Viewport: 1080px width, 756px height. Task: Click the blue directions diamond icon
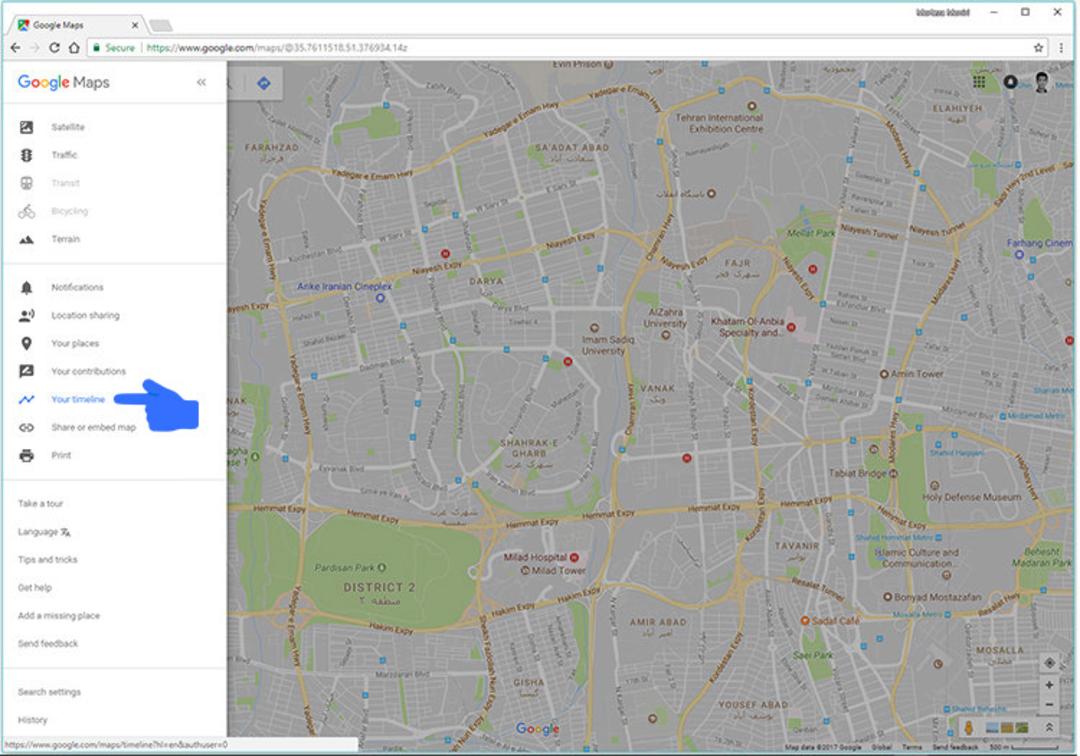pos(264,83)
